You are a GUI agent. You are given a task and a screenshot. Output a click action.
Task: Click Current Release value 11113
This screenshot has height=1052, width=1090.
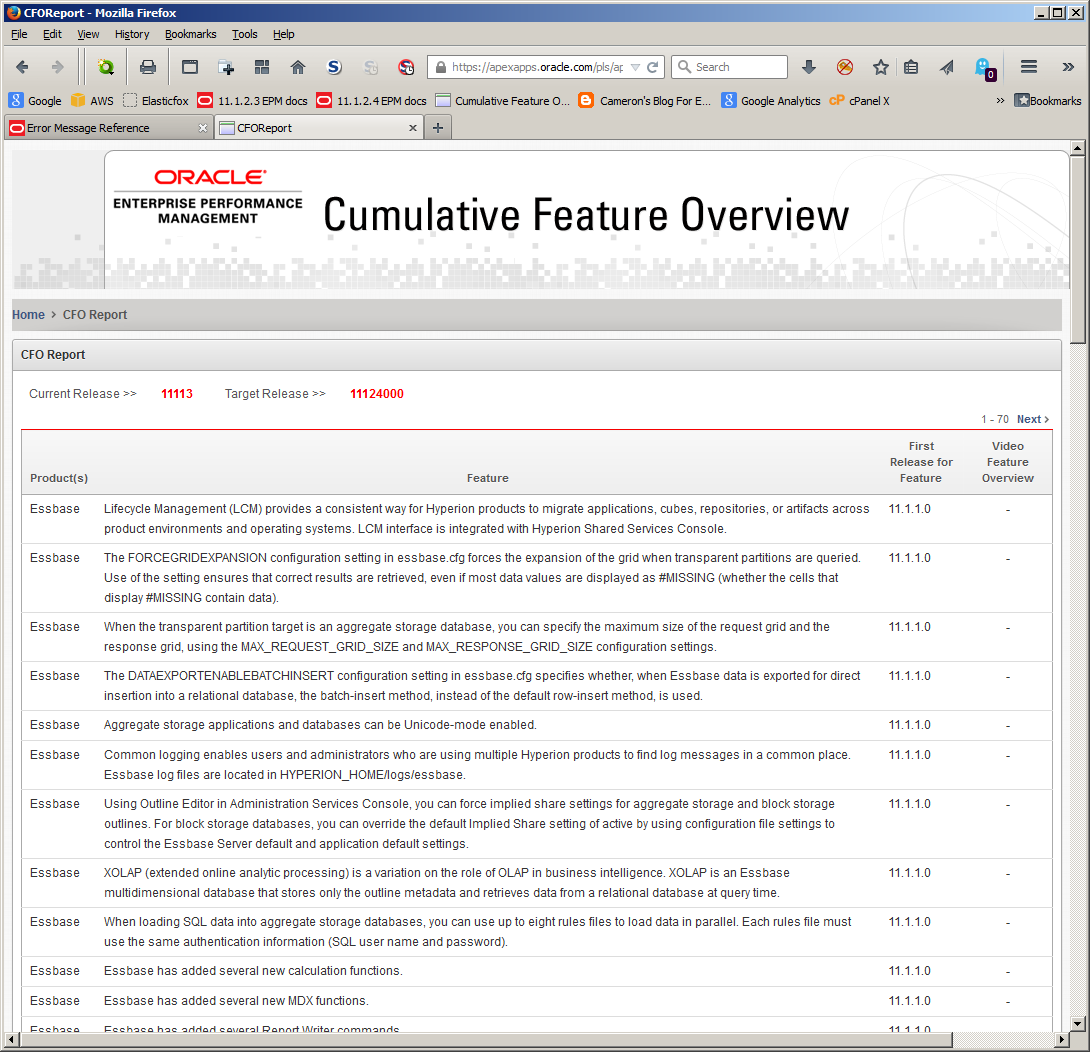click(x=177, y=394)
